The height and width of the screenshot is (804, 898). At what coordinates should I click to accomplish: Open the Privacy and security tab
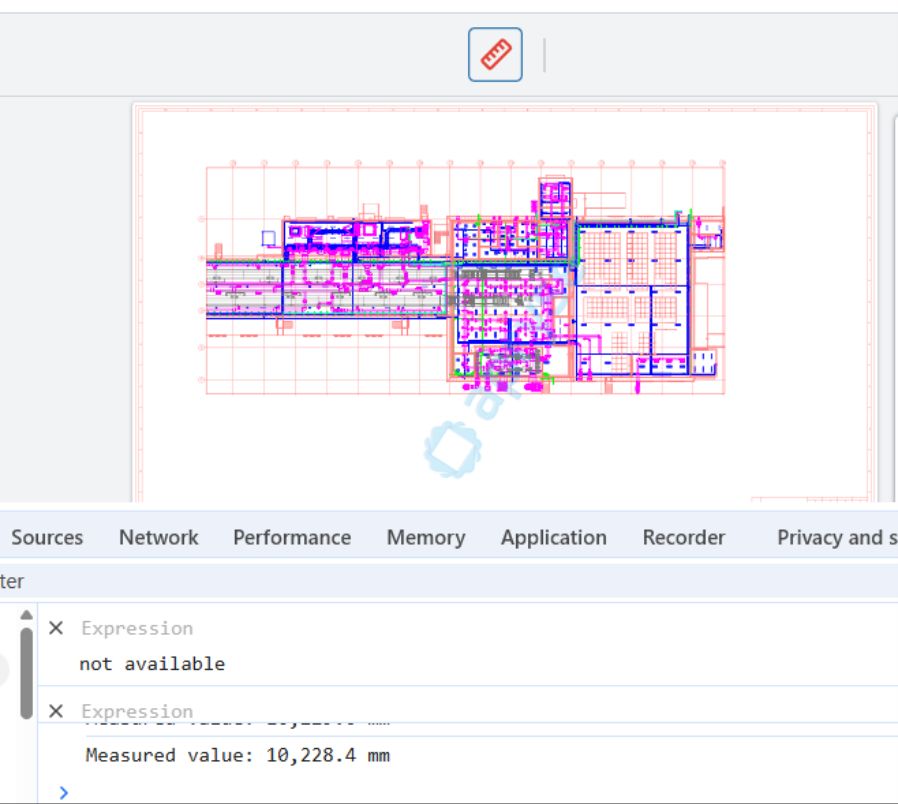(837, 537)
